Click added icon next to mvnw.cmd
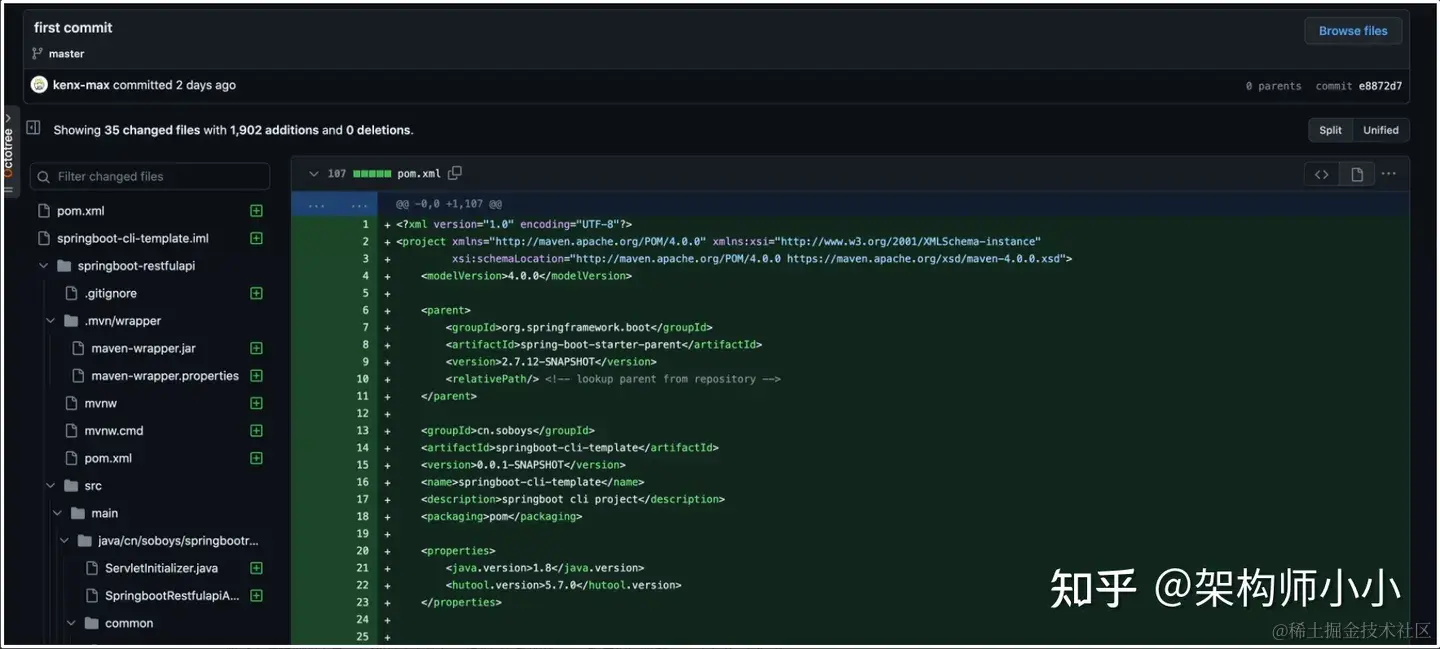This screenshot has height=649, width=1440. (256, 431)
